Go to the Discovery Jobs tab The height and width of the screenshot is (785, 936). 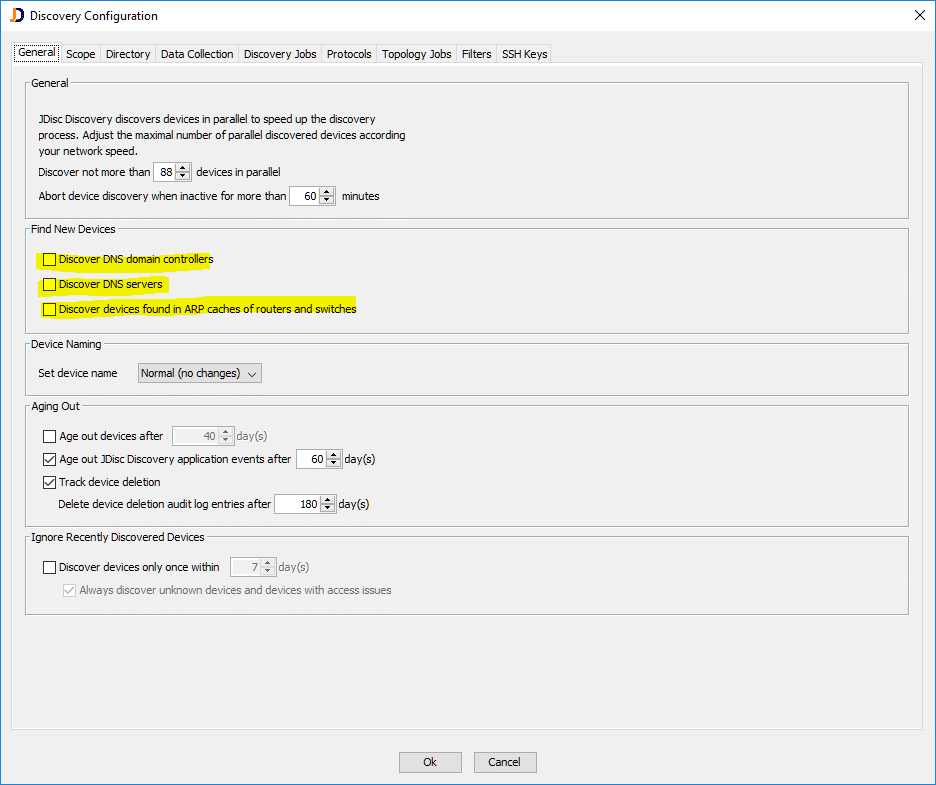coord(280,54)
